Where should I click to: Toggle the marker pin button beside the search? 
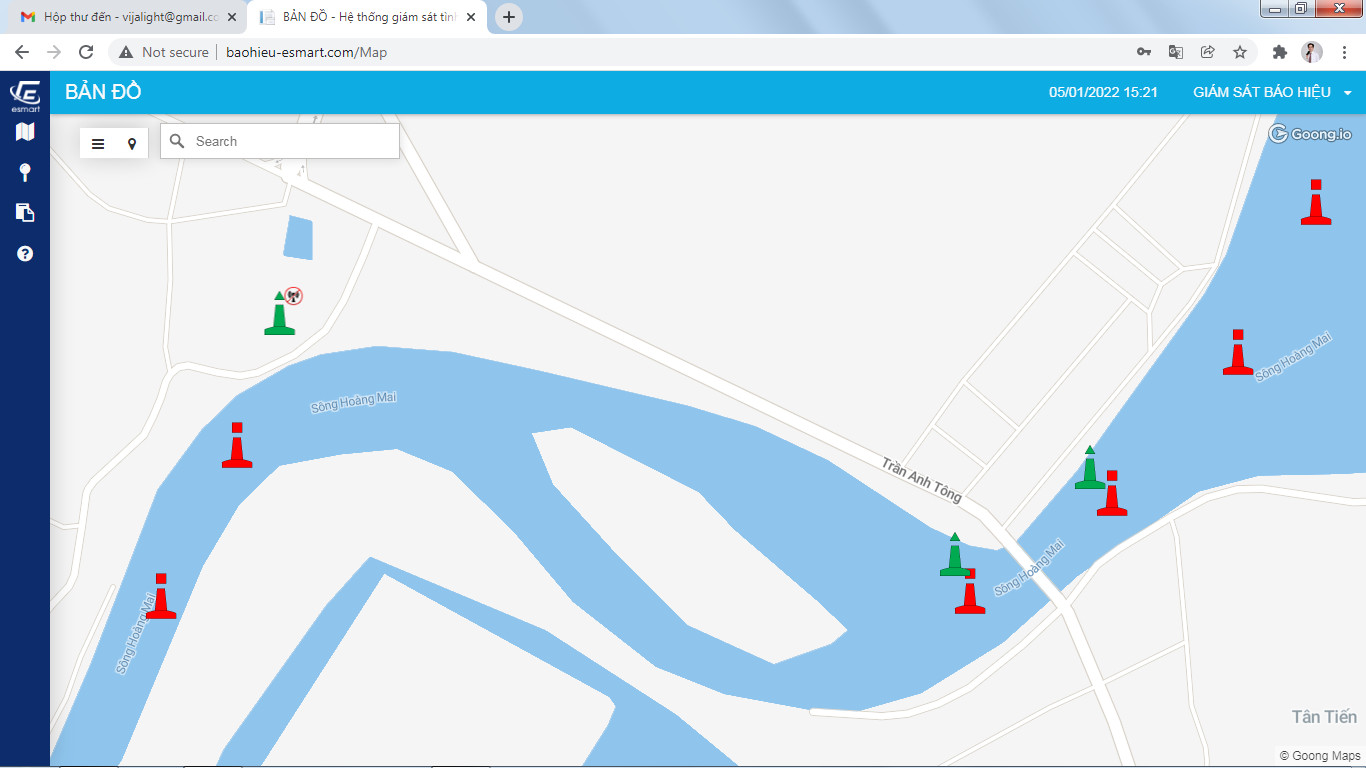pos(131,143)
